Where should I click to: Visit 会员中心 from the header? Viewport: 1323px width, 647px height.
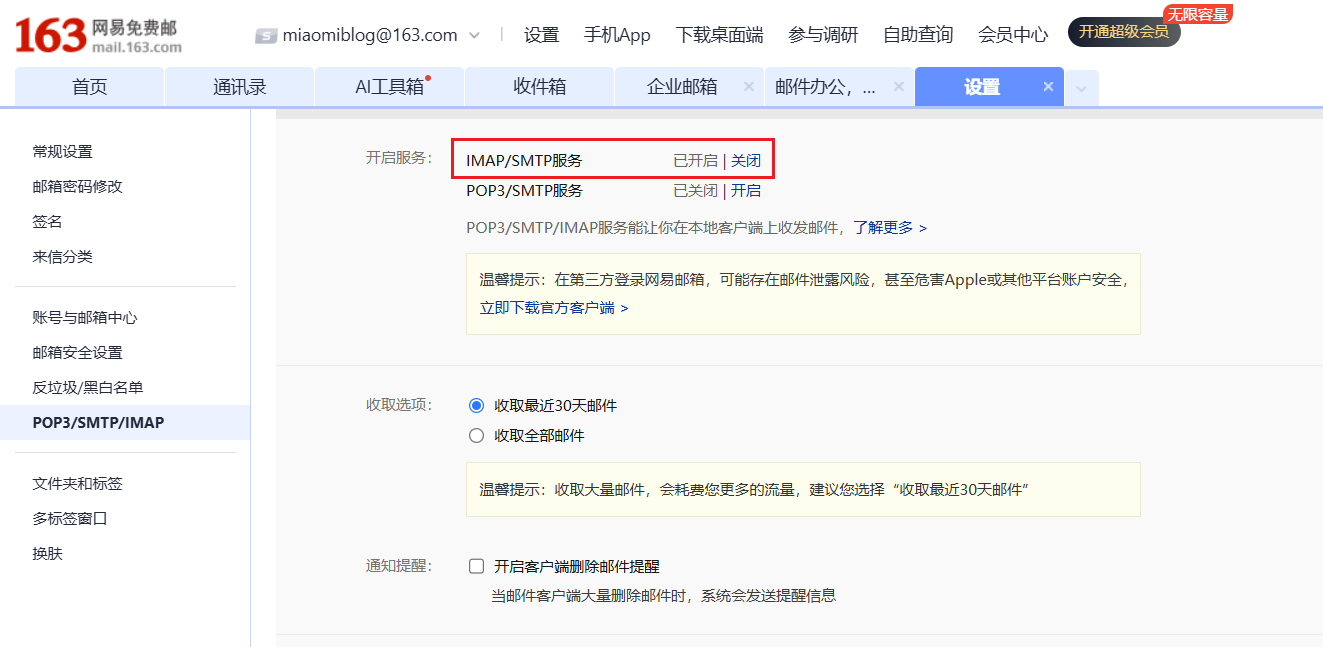point(1013,34)
